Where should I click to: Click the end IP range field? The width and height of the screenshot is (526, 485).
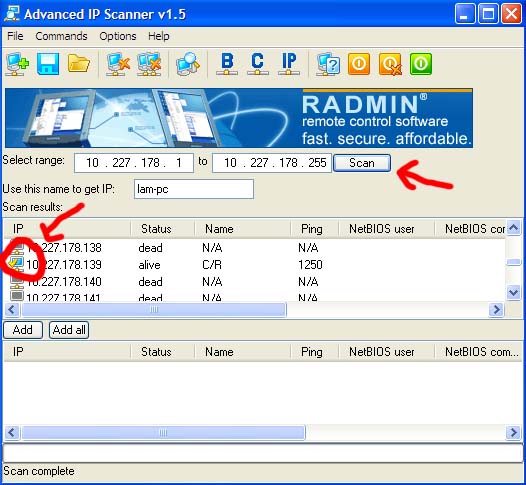[272, 163]
